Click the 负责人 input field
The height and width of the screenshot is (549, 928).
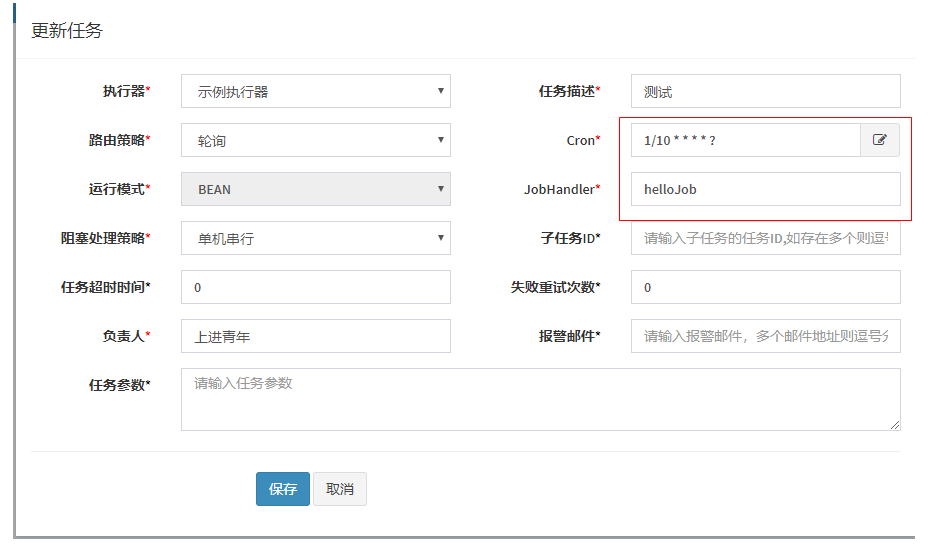[315, 336]
